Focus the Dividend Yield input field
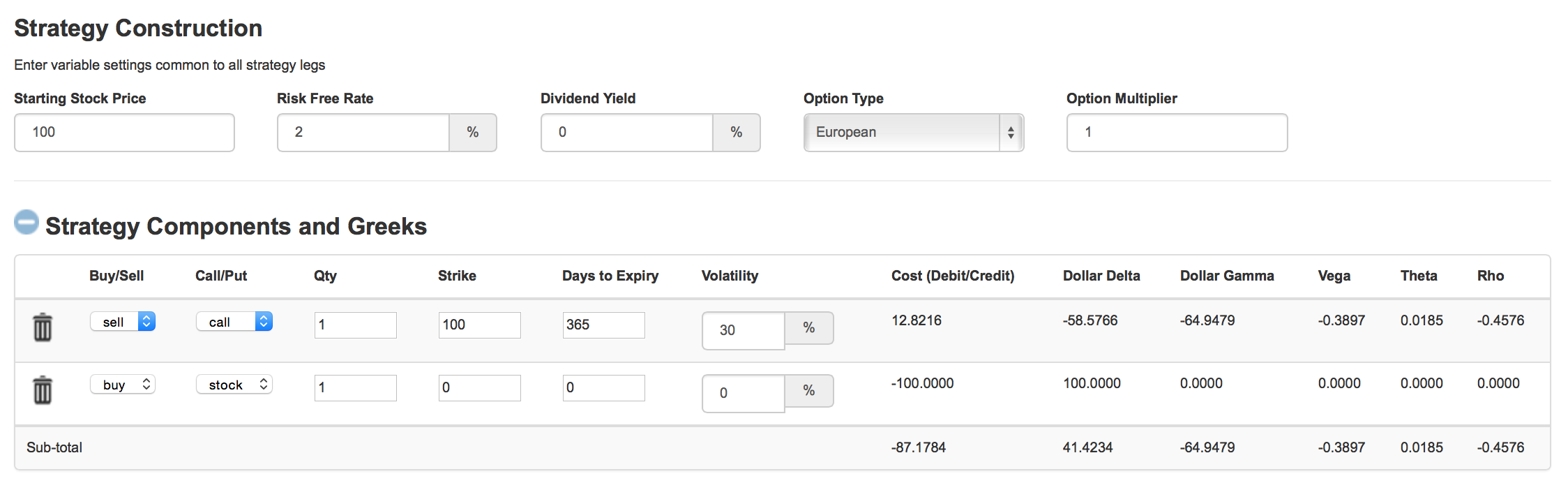This screenshot has width=1568, height=490. (626, 133)
